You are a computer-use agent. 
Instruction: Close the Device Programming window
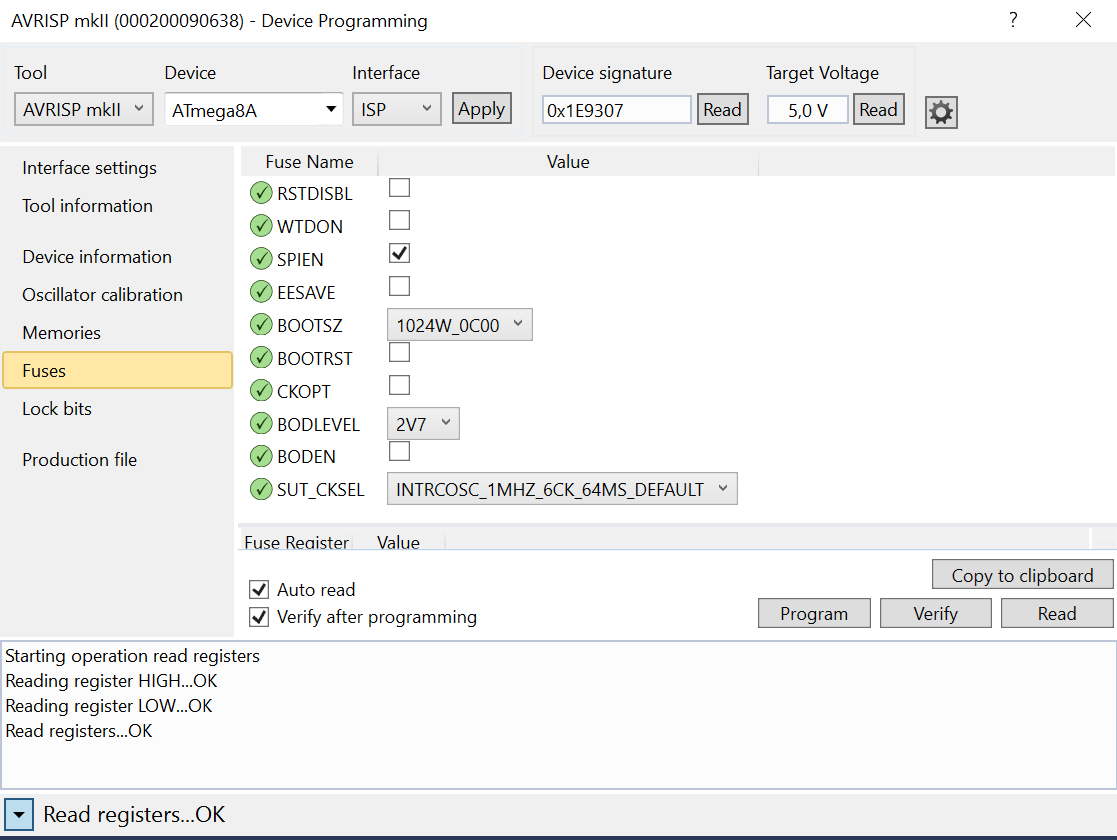coord(1084,20)
